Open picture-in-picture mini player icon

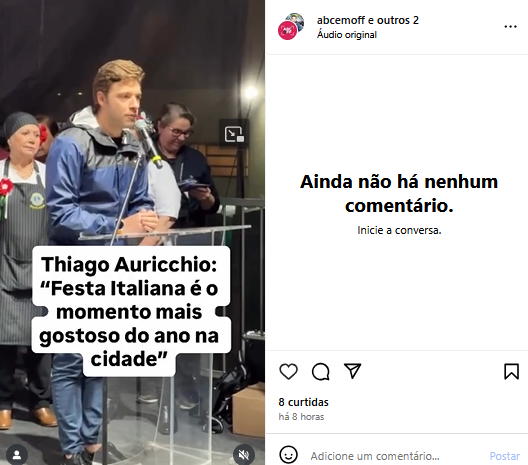click(234, 134)
